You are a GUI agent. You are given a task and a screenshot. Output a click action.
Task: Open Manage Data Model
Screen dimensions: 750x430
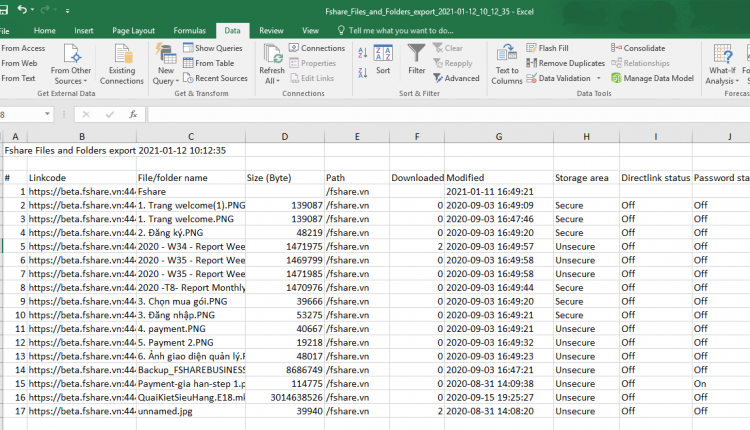(x=652, y=78)
